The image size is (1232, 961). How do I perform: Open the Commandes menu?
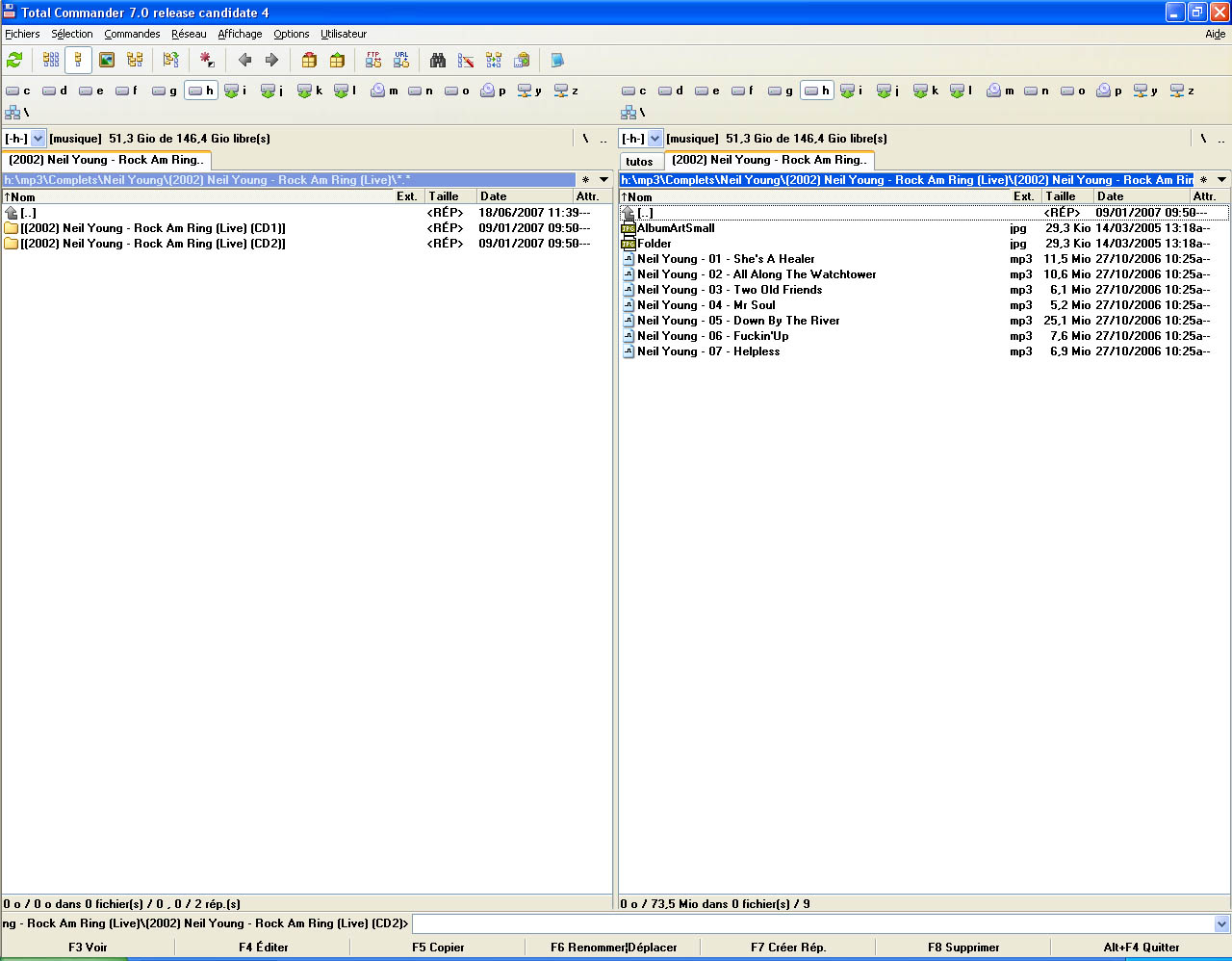(x=132, y=34)
